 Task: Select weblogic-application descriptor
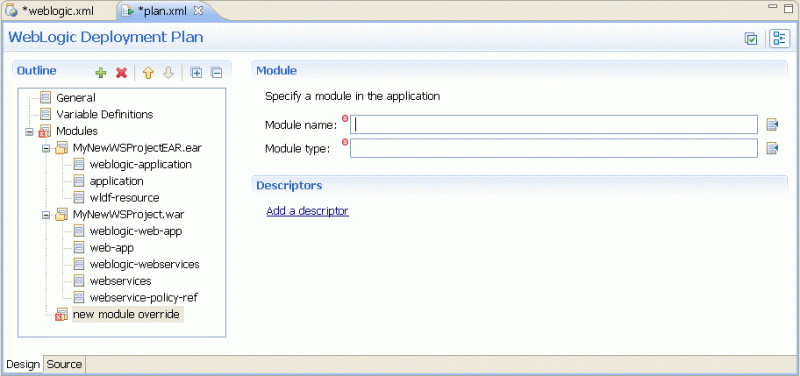141,165
